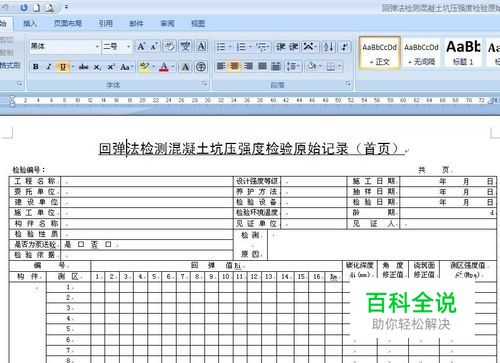This screenshot has height=363, width=500.
Task: Click the numbering list icon
Action: tap(241, 47)
